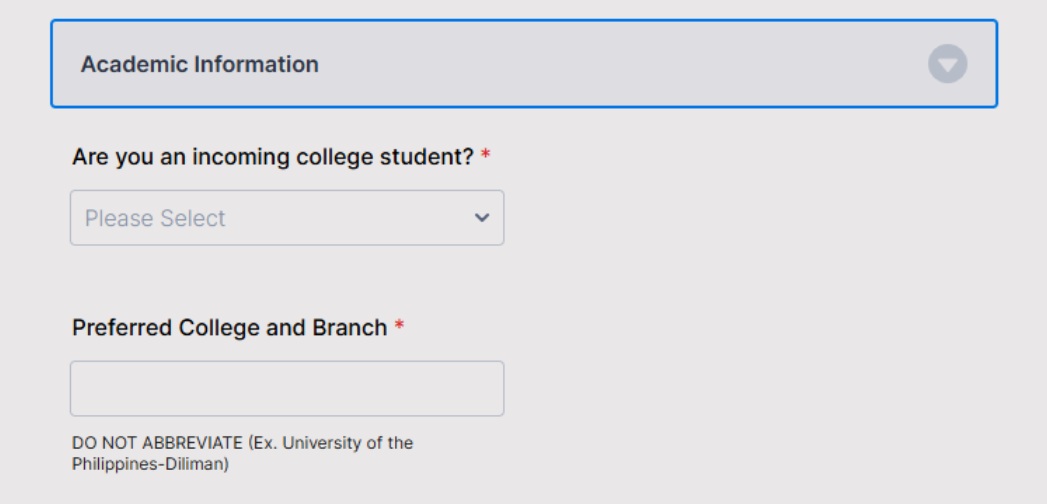Click the Philippines-Diliman example text
1047x504 pixels.
click(x=150, y=464)
